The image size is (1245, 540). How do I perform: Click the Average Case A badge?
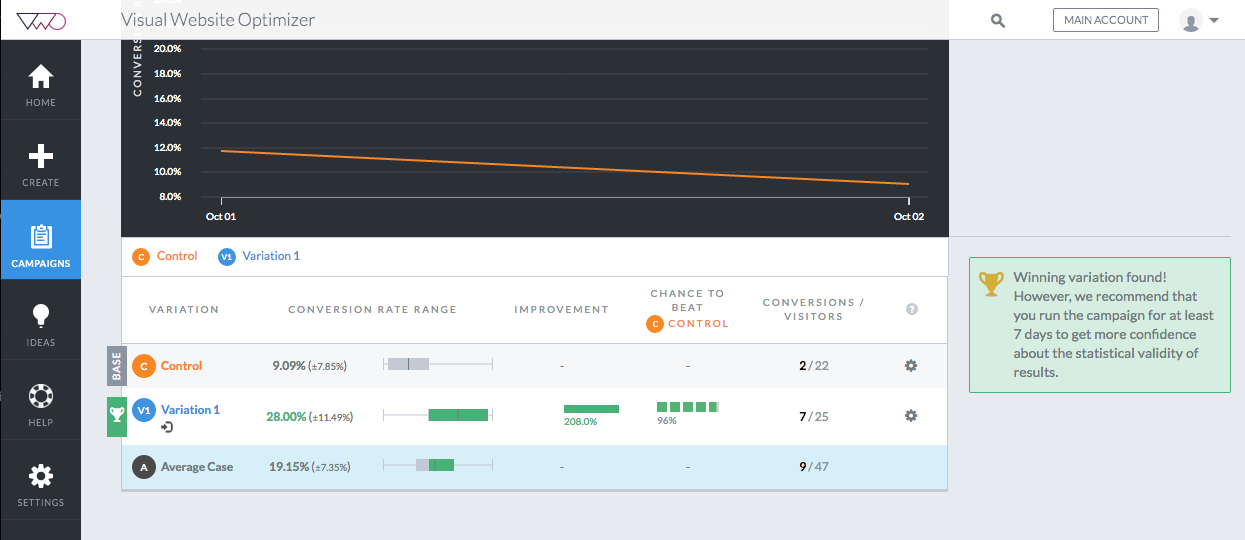[x=144, y=467]
